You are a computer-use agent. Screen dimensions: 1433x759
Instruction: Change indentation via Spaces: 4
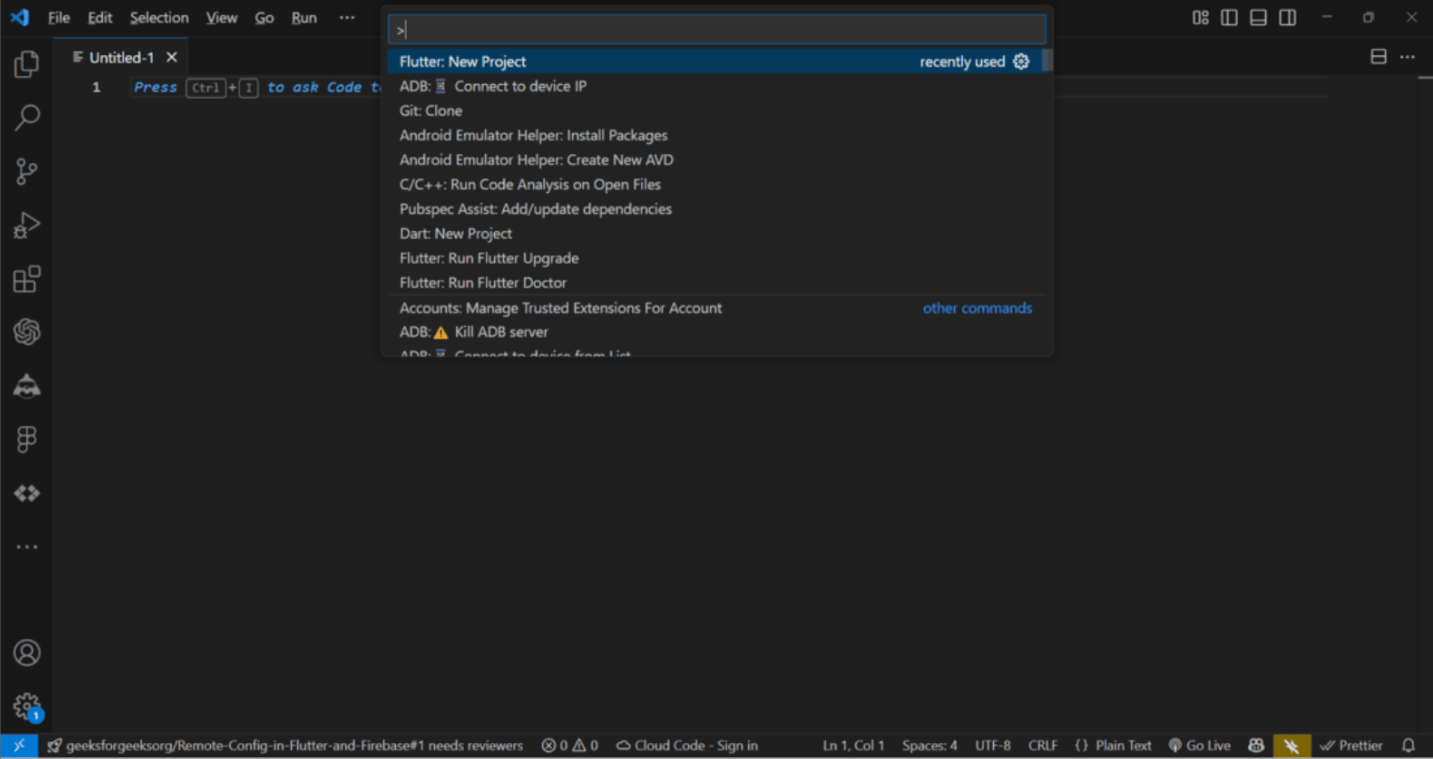[x=929, y=746]
